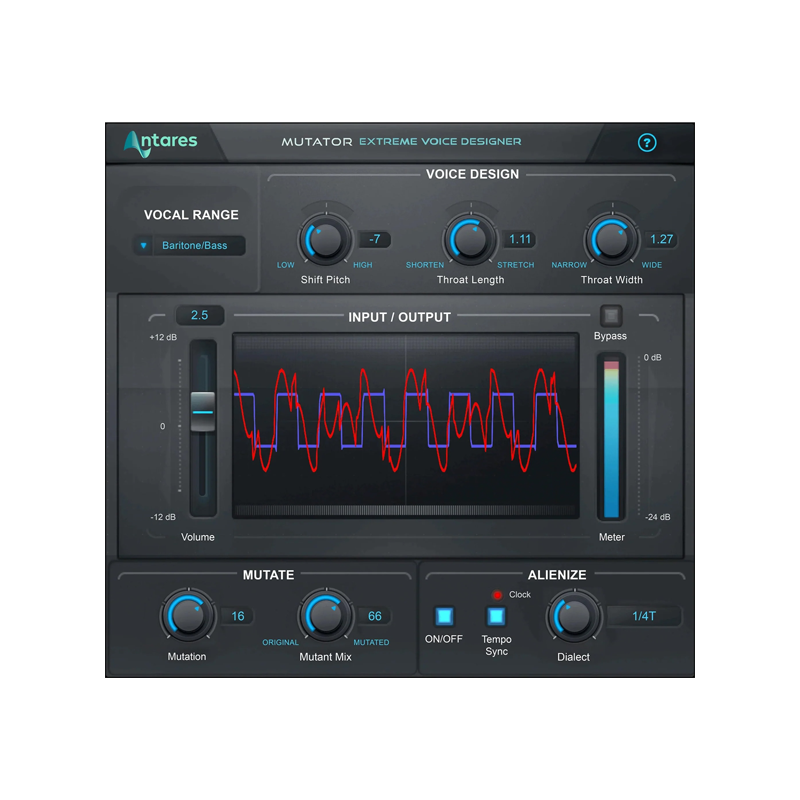Click the WIDE label
The height and width of the screenshot is (800, 800).
pos(652,265)
